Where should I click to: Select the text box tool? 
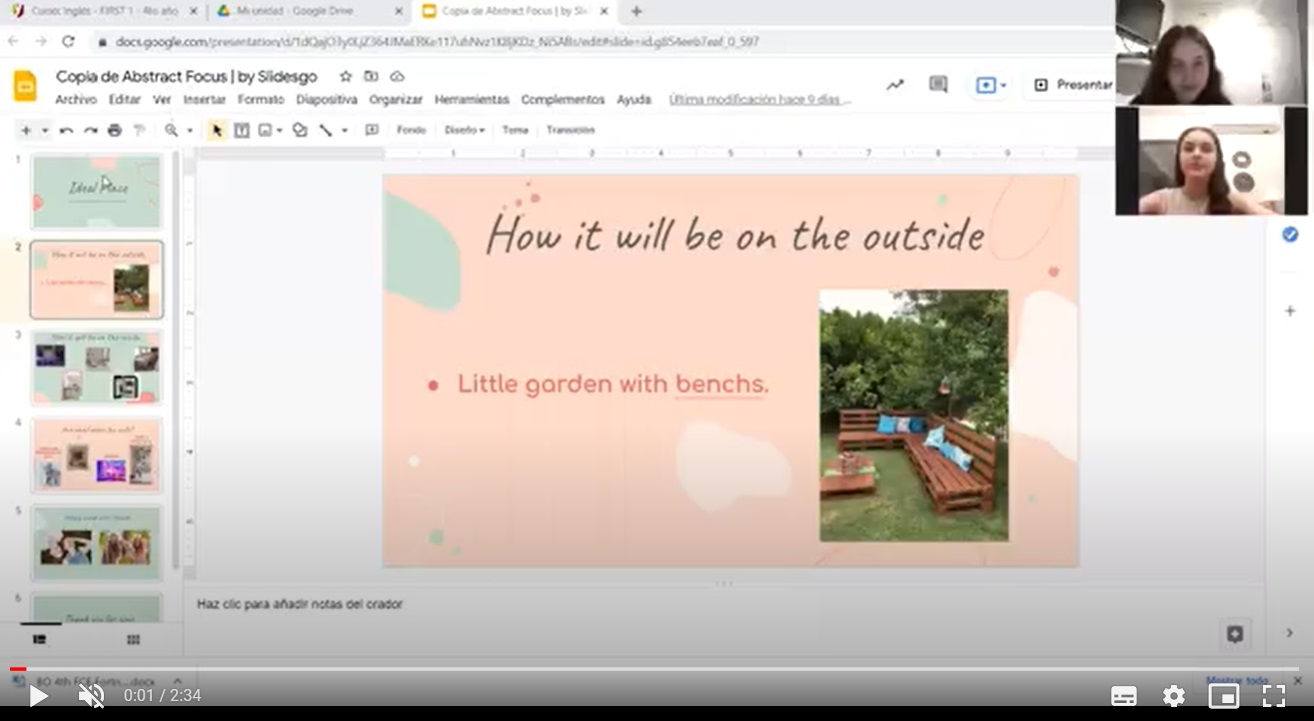click(x=241, y=130)
